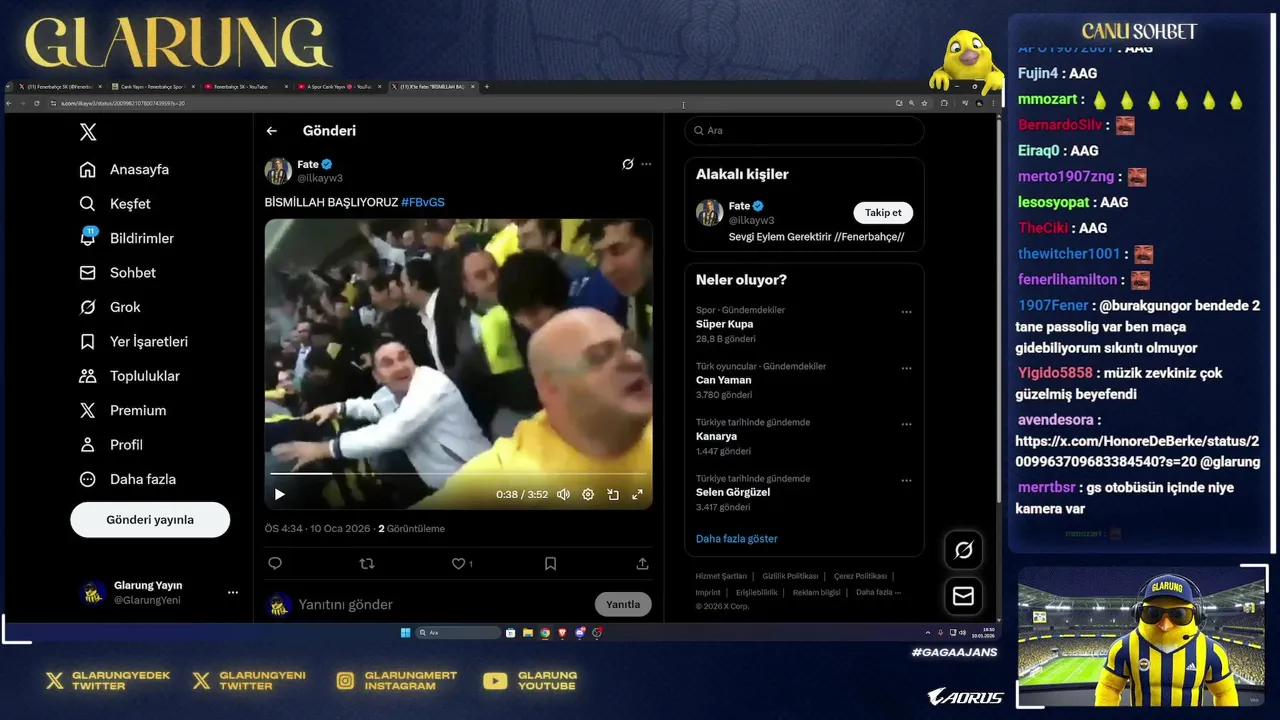The height and width of the screenshot is (720, 1280).
Task: Click the X logo in the sidebar
Action: (88, 132)
